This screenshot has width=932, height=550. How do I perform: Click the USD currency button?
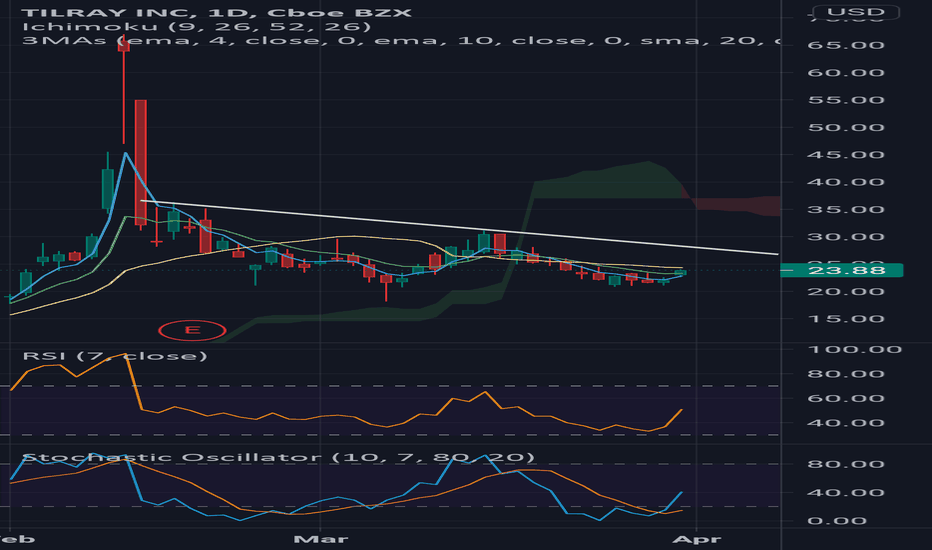tap(856, 12)
